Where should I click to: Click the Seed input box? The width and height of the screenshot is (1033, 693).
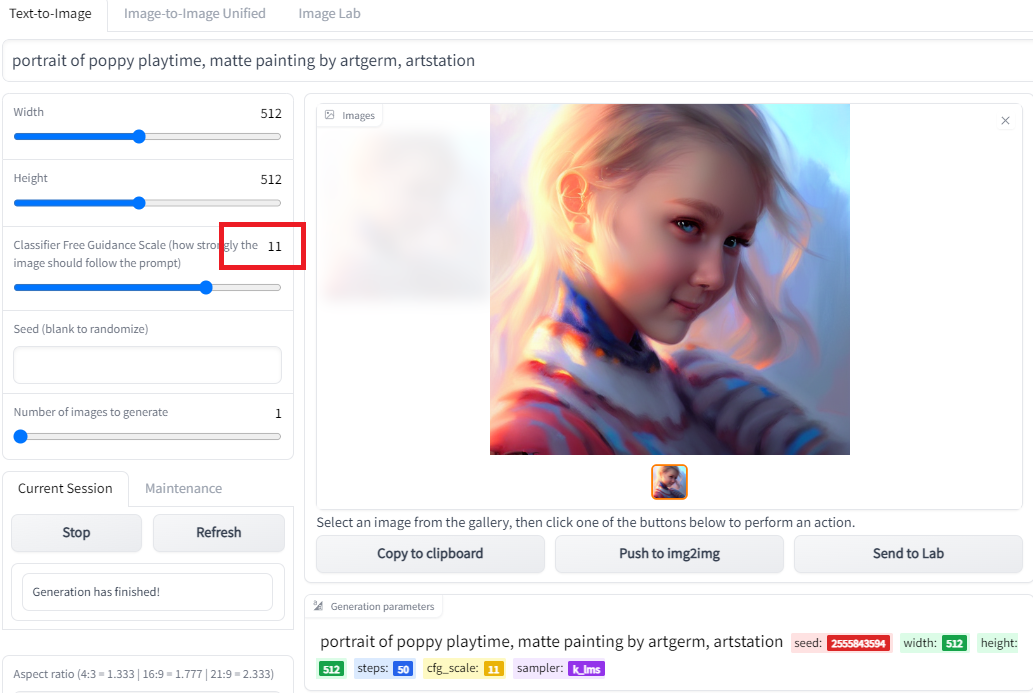pos(148,365)
